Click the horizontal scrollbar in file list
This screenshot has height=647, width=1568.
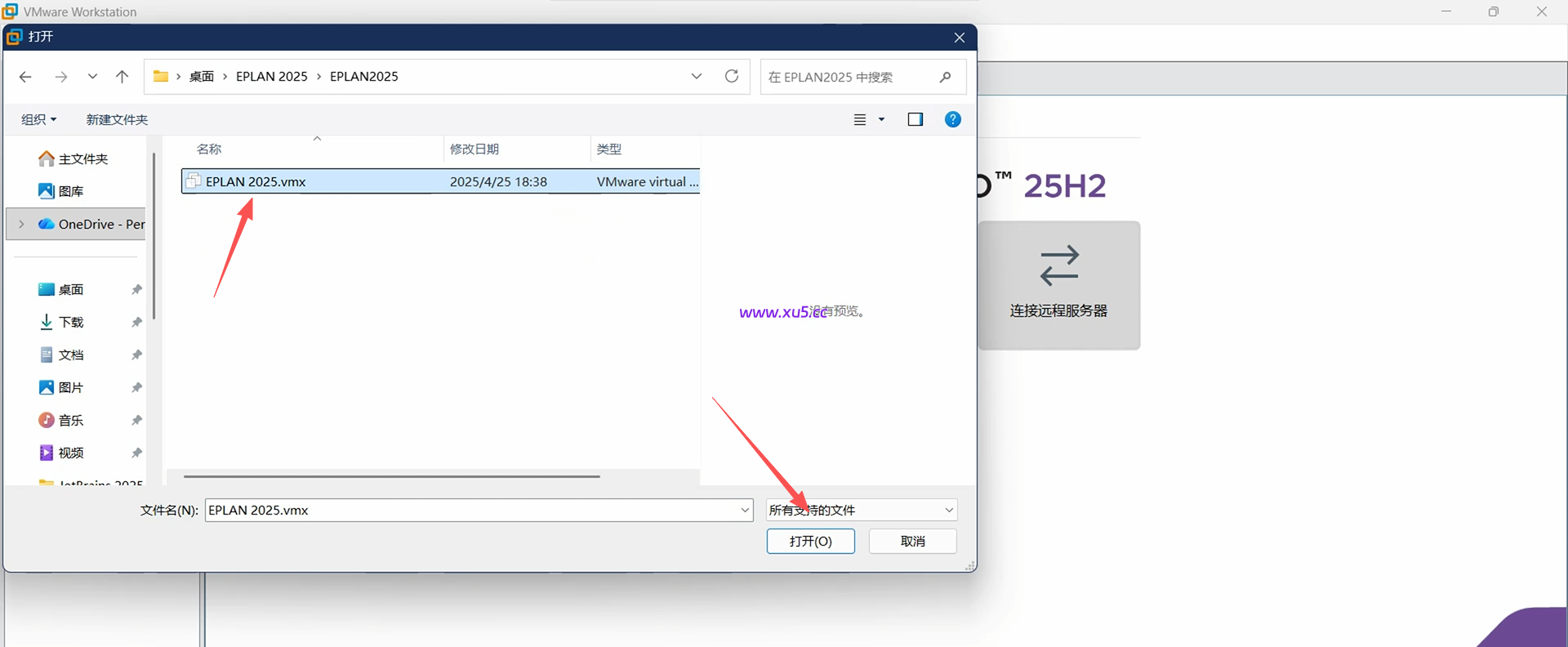click(392, 476)
